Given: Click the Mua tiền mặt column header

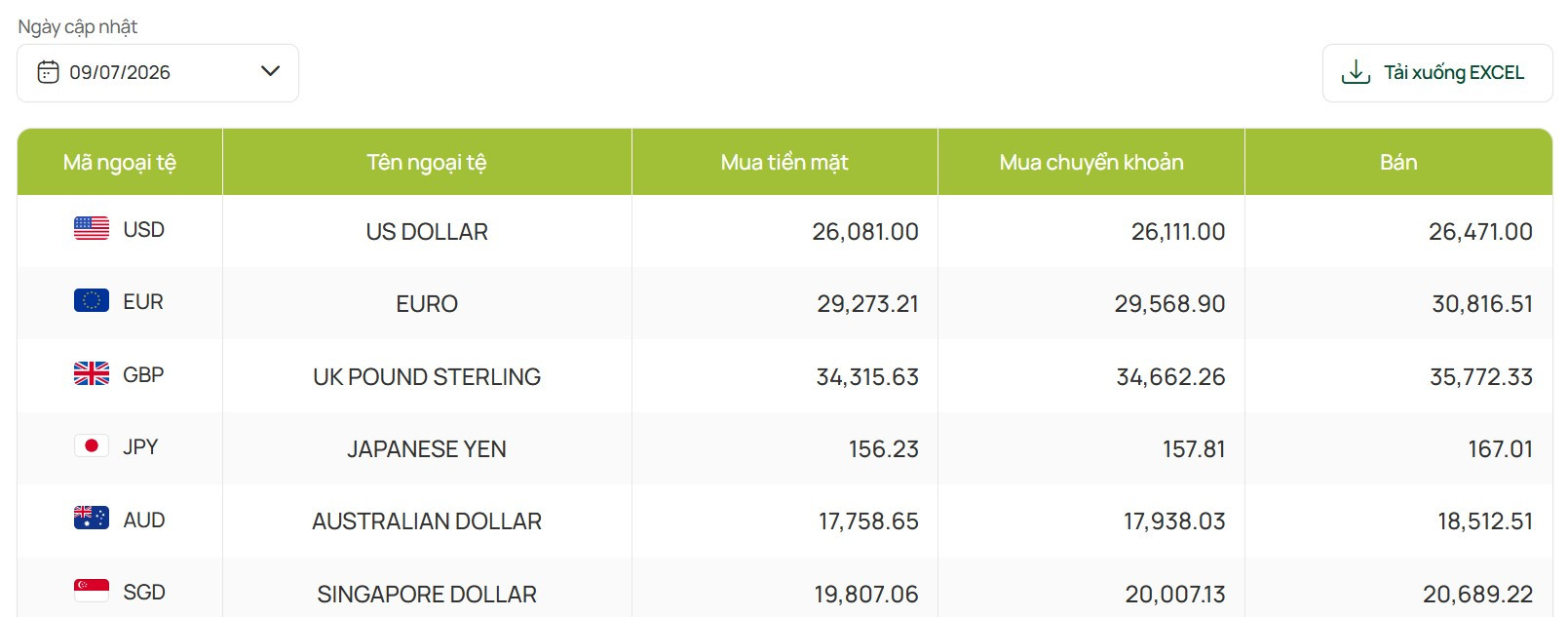Looking at the screenshot, I should pyautogui.click(x=784, y=162).
